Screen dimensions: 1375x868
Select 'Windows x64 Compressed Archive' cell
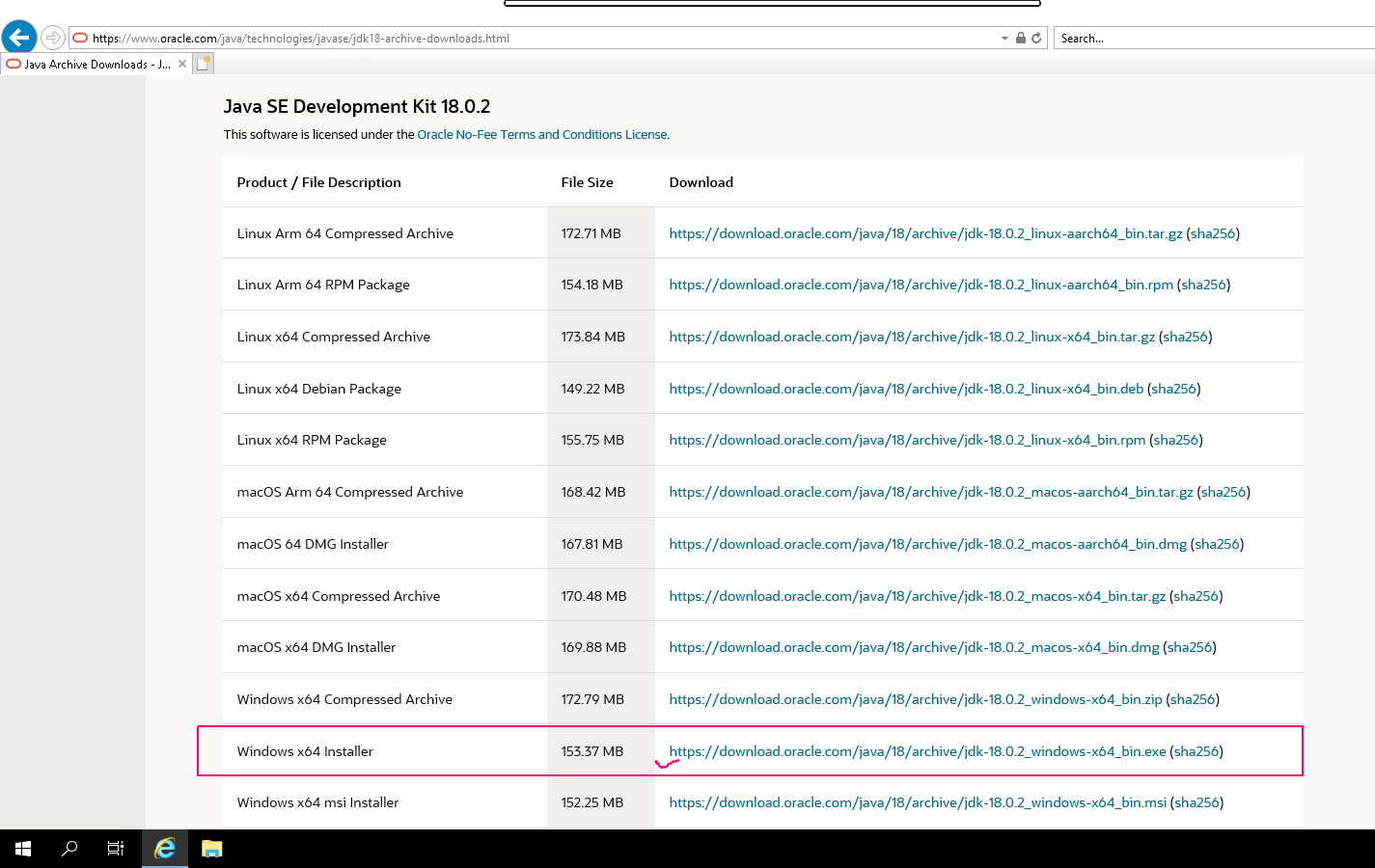pyautogui.click(x=344, y=699)
